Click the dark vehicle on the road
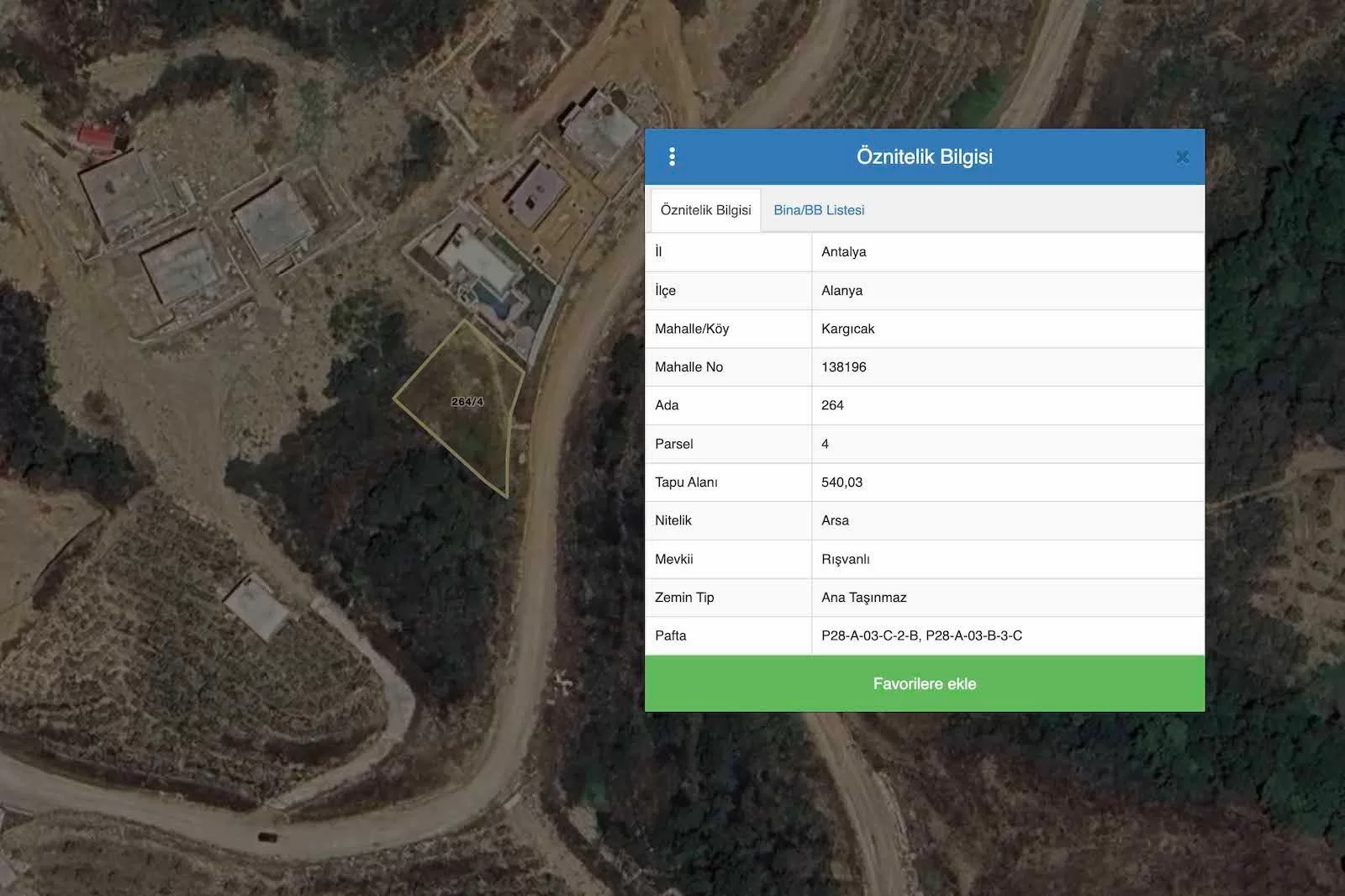 tap(266, 836)
